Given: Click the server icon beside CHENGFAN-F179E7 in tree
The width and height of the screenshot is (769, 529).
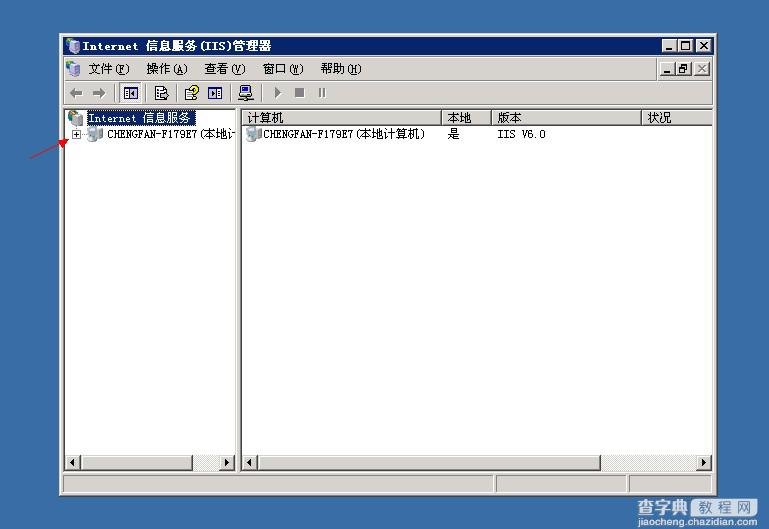Looking at the screenshot, I should [95, 134].
